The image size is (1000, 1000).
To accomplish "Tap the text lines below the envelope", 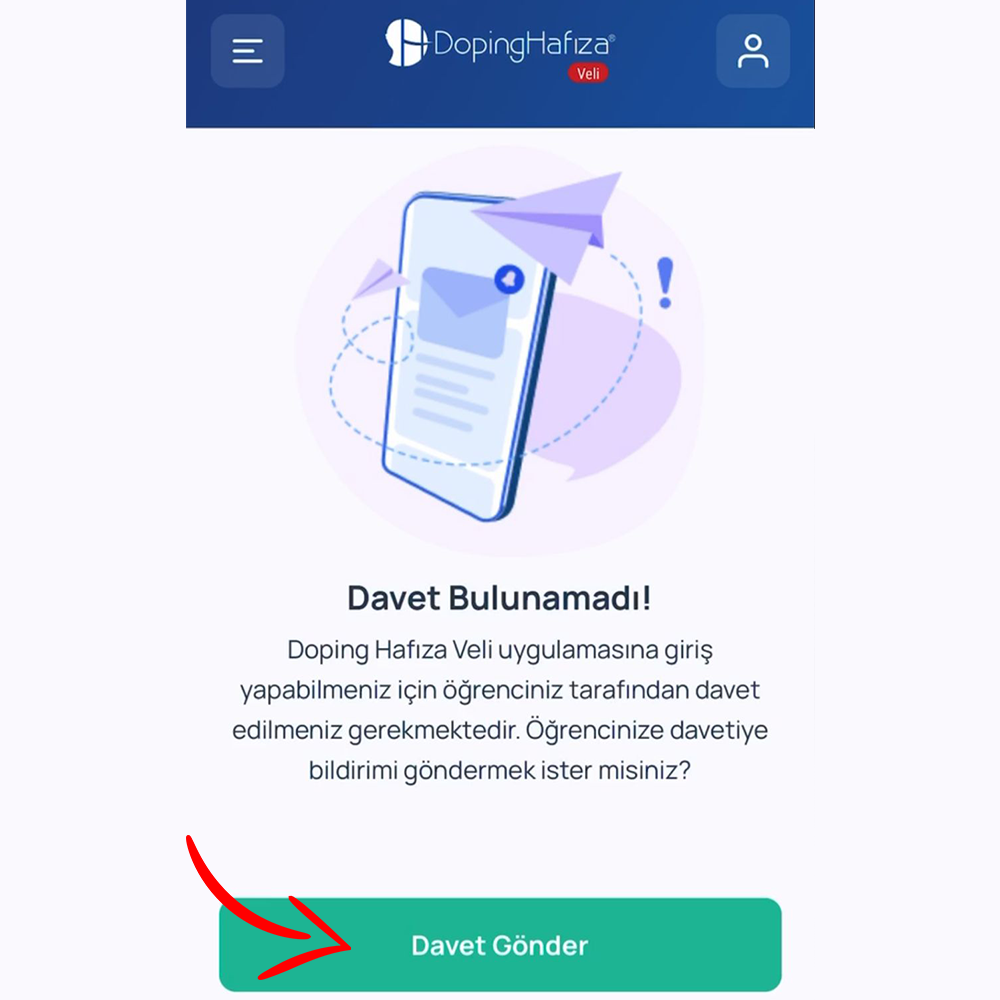I will tap(452, 390).
